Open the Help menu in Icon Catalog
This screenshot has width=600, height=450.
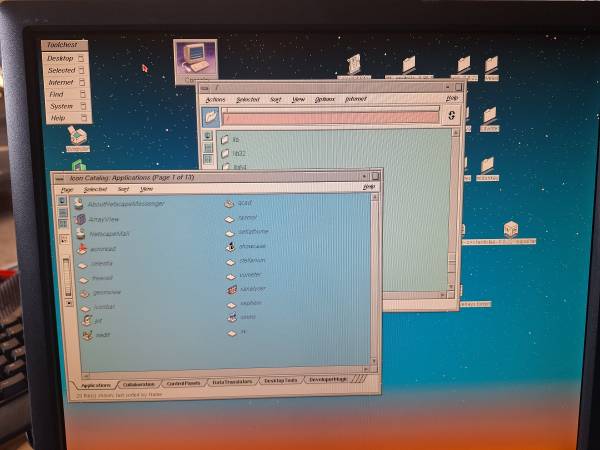click(x=368, y=187)
